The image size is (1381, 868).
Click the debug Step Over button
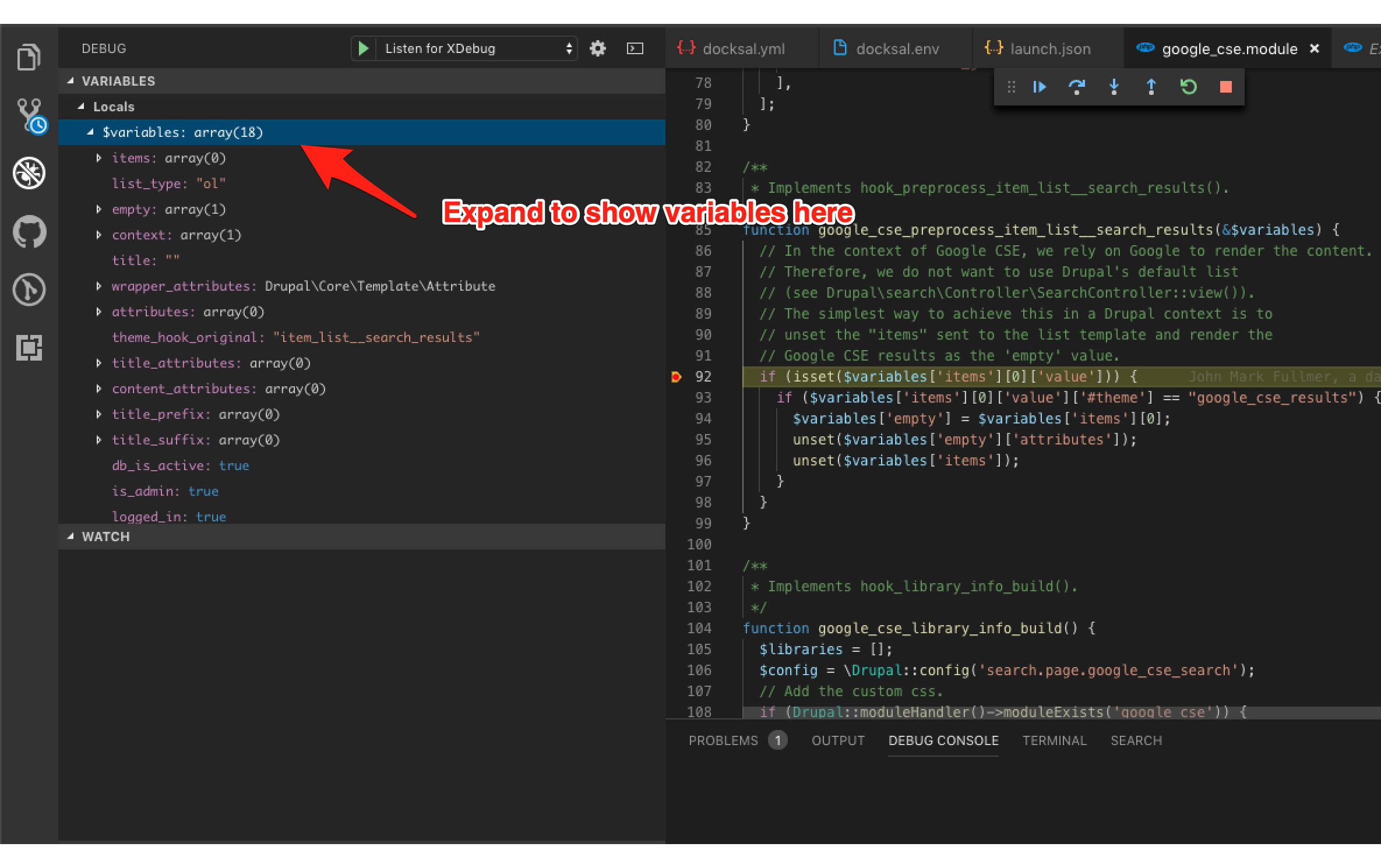coord(1076,87)
